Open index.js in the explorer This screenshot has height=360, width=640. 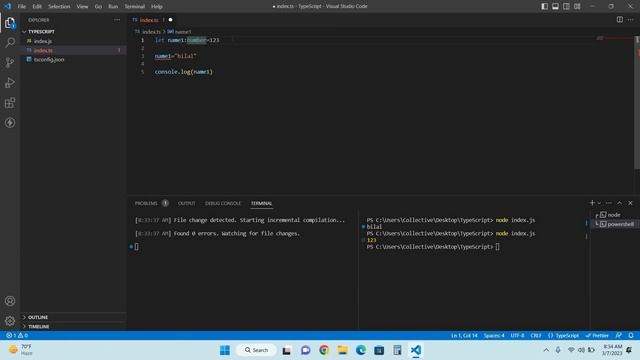click(x=42, y=41)
